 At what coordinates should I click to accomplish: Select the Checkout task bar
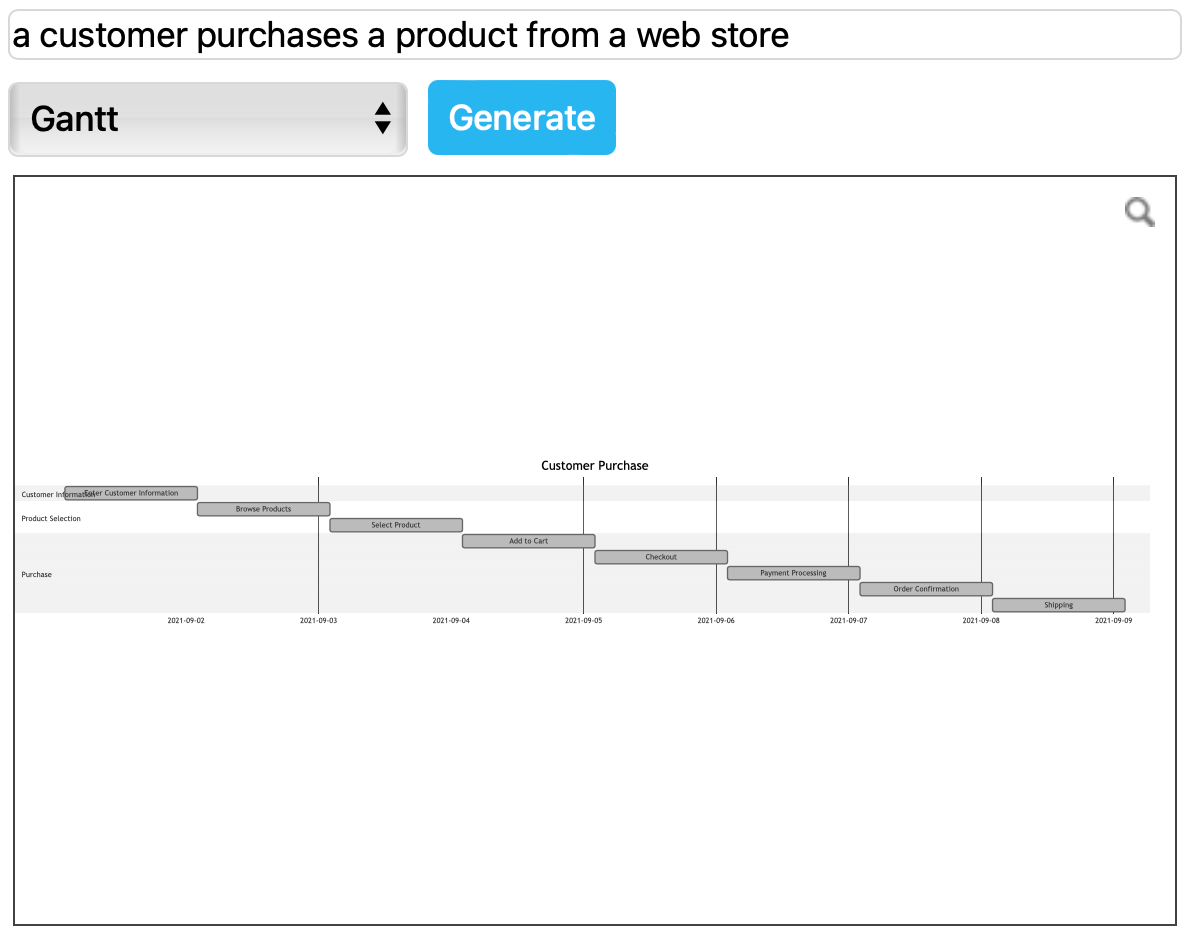click(661, 557)
